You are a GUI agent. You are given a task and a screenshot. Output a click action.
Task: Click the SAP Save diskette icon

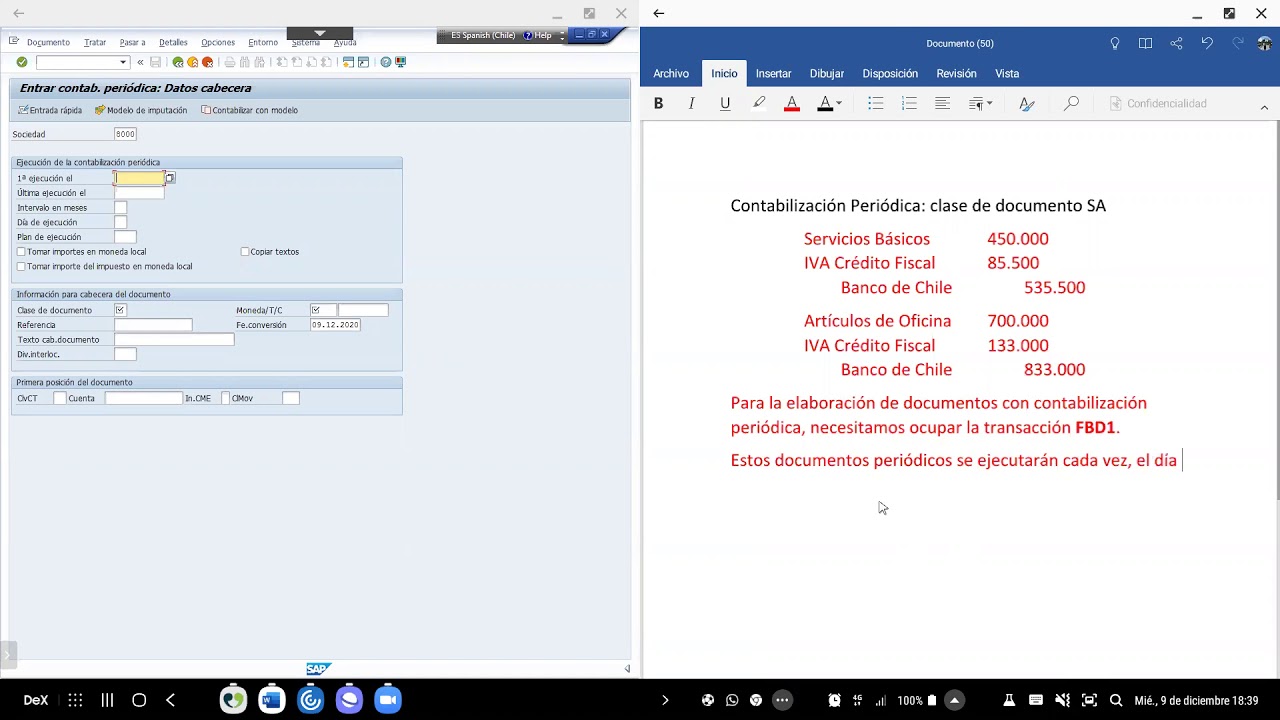(x=155, y=62)
